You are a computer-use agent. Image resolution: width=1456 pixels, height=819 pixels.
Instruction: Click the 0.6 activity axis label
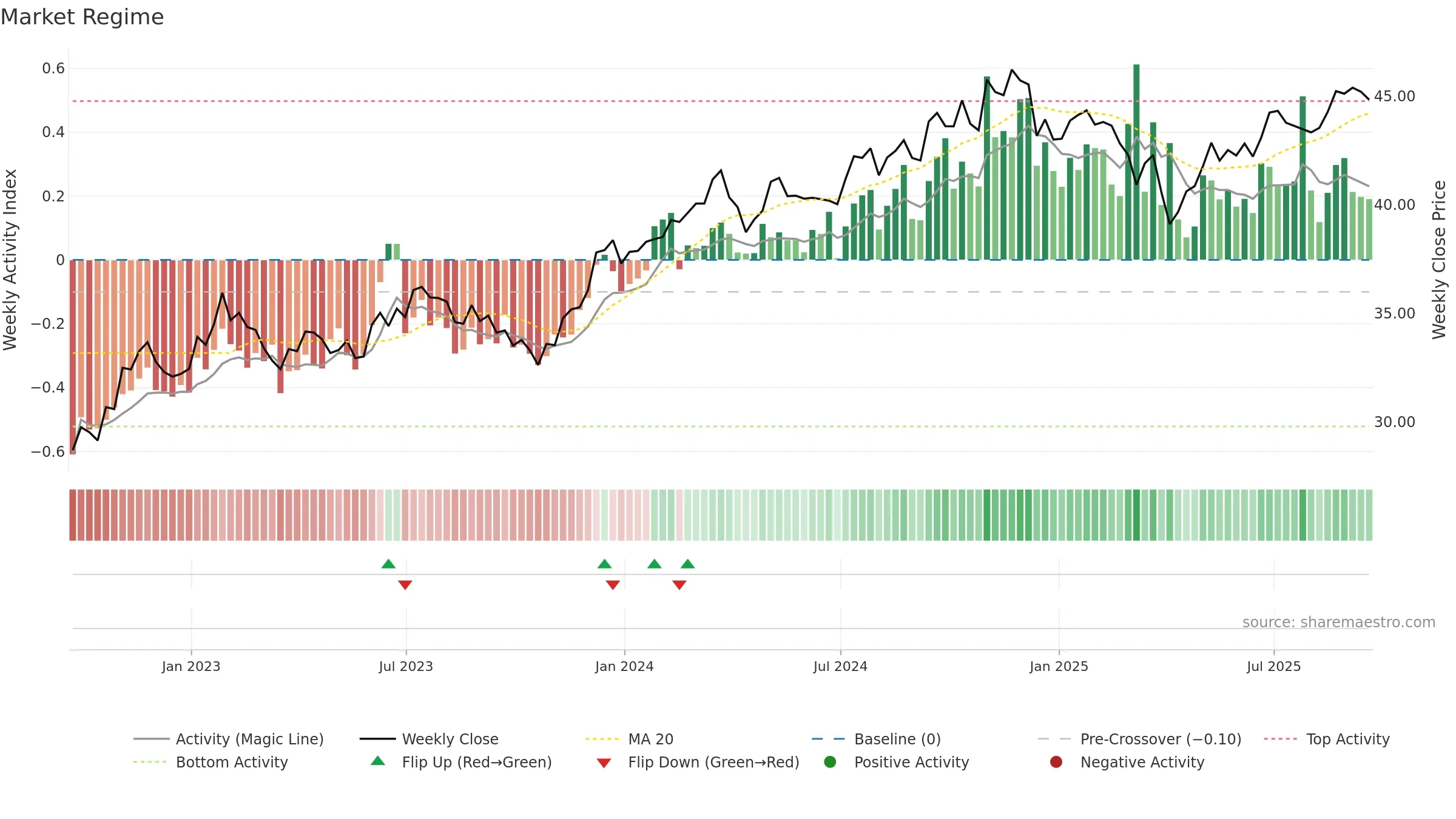coord(53,69)
